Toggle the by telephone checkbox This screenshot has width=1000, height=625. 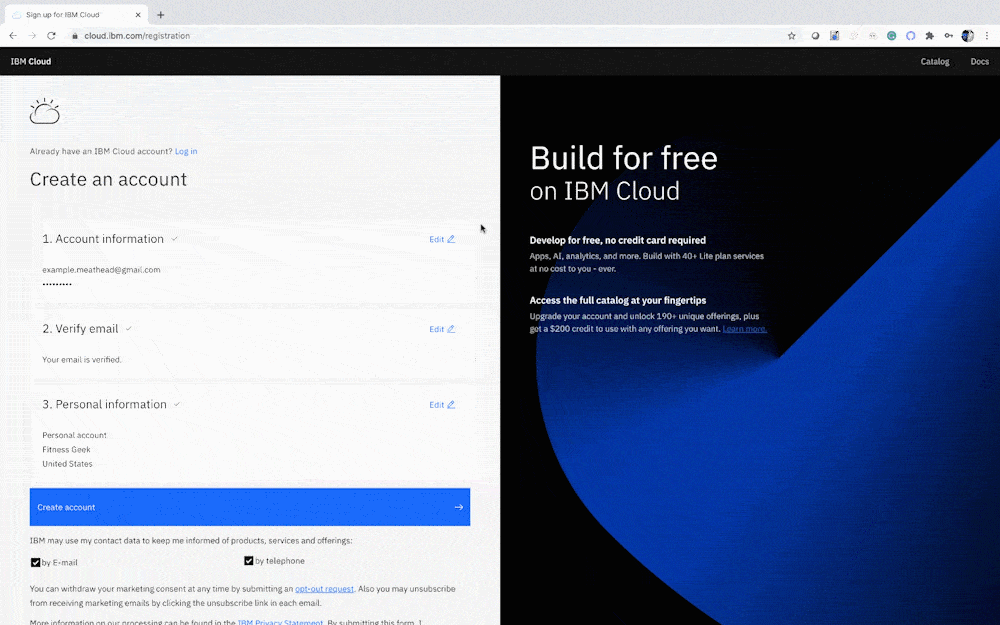click(x=249, y=561)
